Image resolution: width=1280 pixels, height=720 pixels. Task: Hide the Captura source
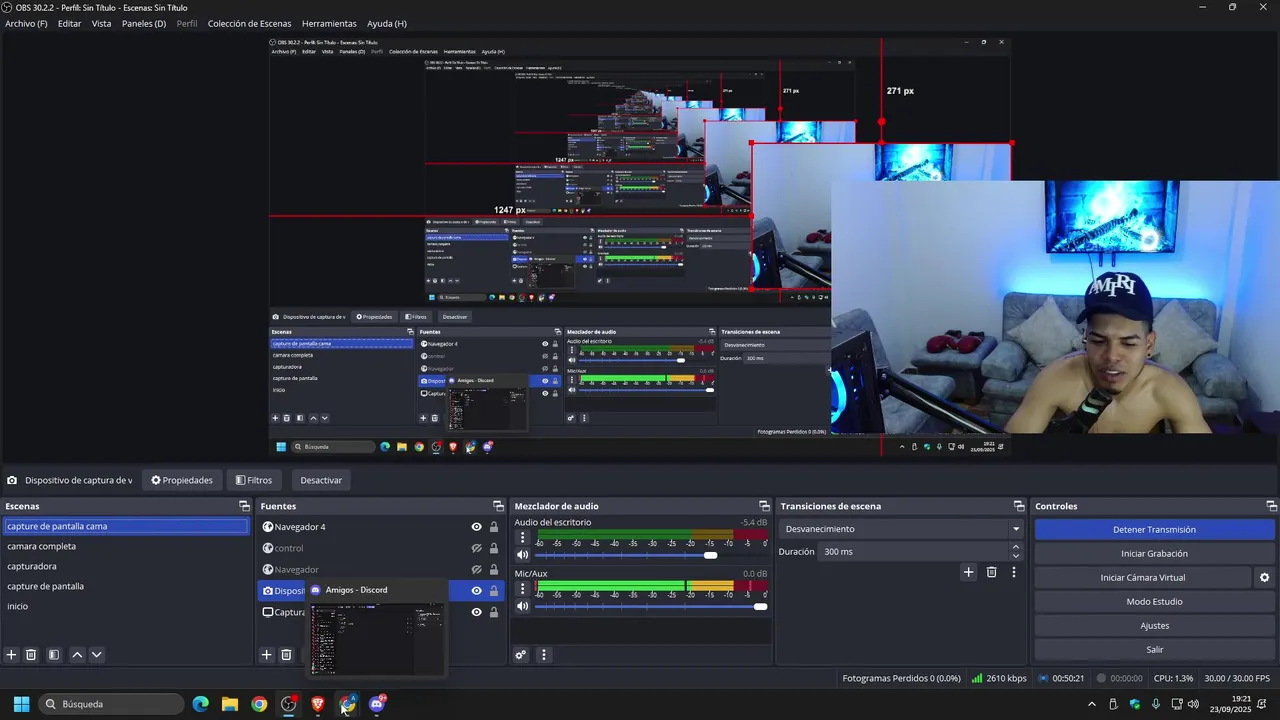(x=476, y=612)
